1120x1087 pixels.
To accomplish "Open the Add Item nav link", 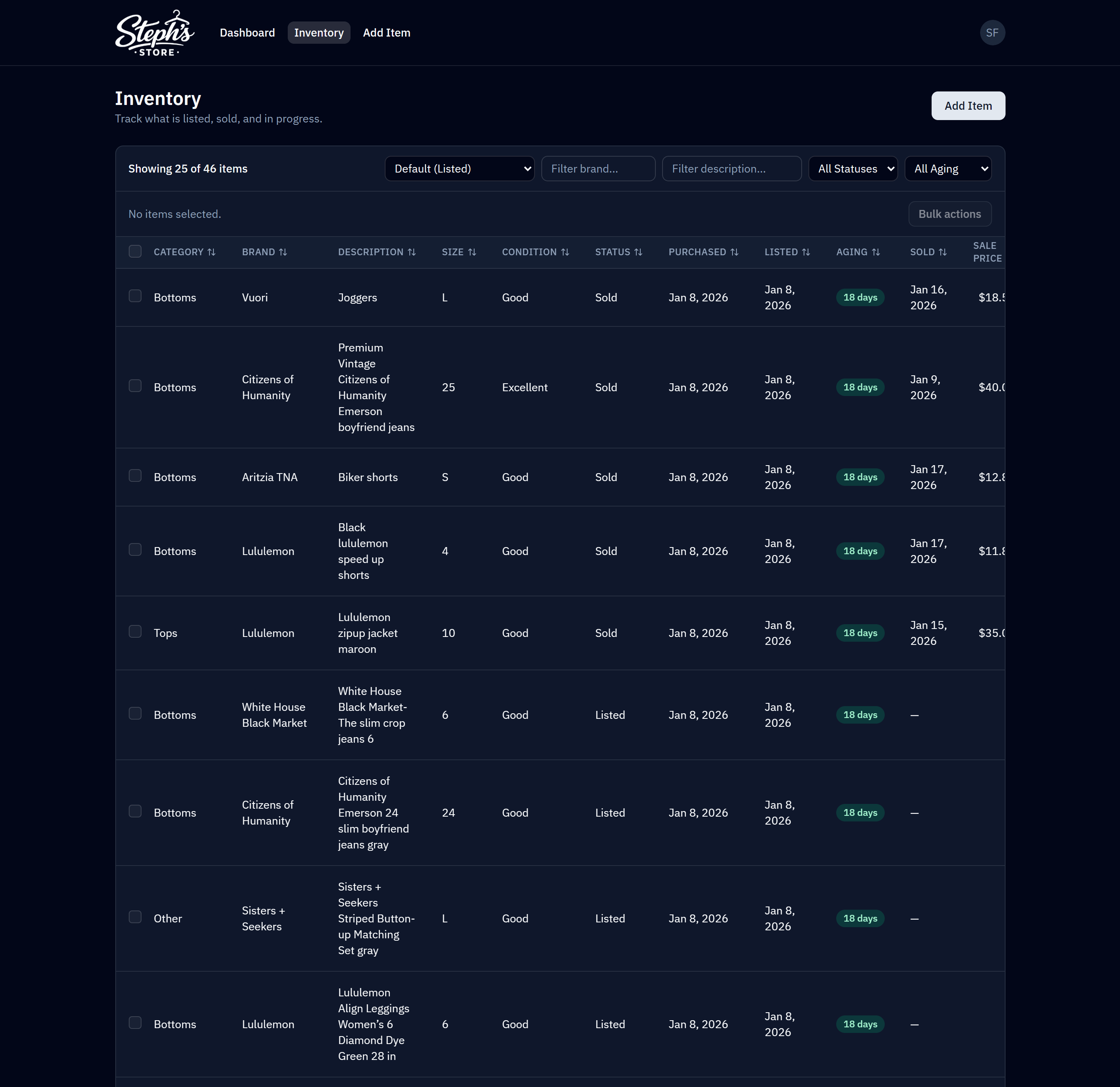I will [x=386, y=33].
